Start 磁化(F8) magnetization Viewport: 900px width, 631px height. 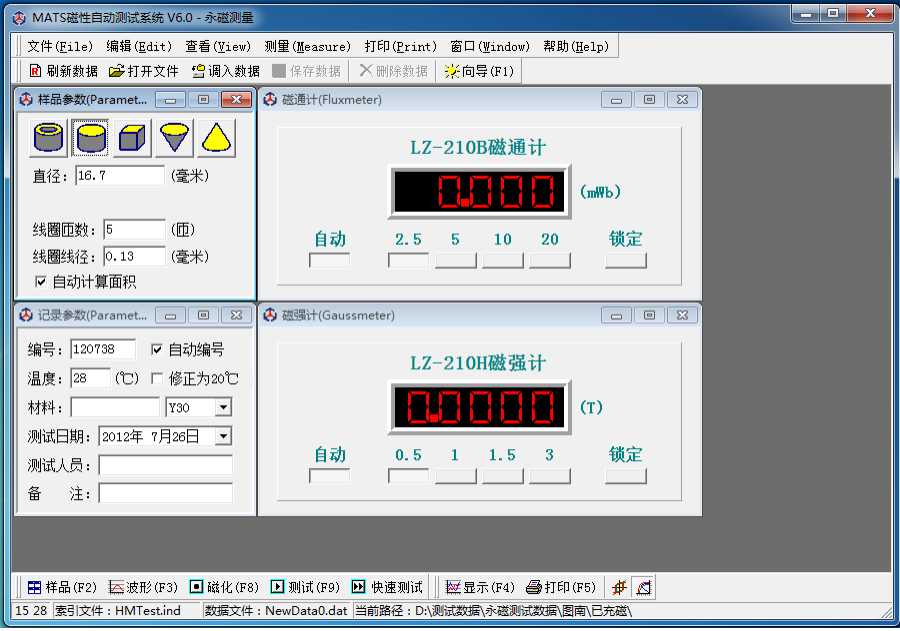224,587
